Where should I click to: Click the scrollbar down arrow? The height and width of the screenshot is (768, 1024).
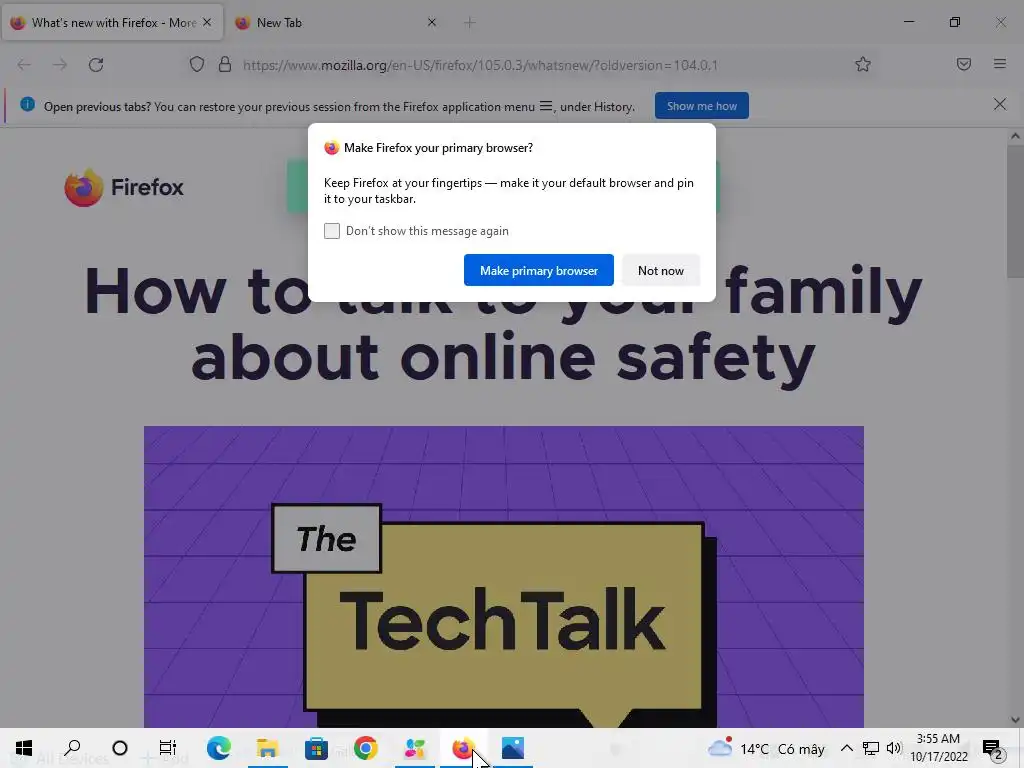click(x=1015, y=720)
